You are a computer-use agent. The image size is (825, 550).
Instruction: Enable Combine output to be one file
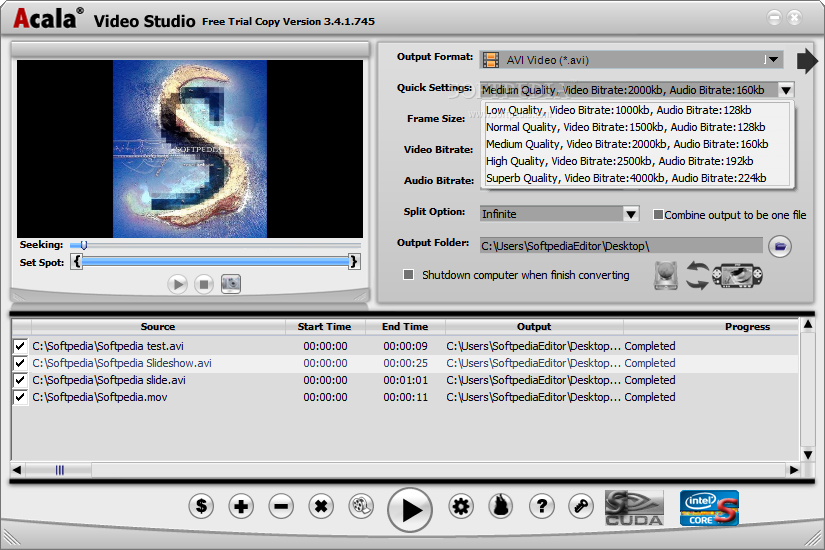tap(658, 215)
